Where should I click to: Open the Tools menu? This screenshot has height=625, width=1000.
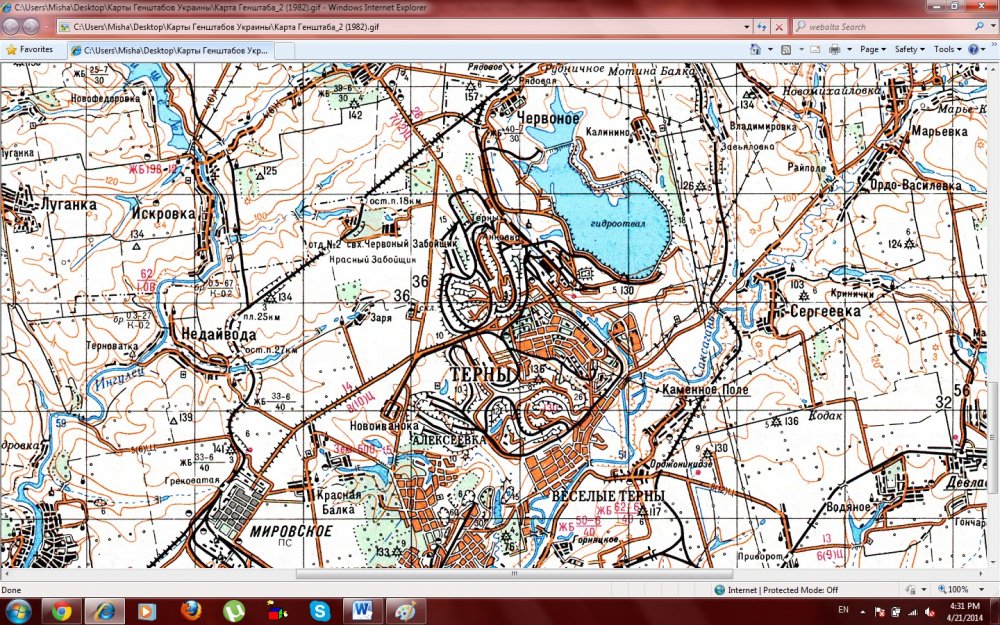(948, 49)
